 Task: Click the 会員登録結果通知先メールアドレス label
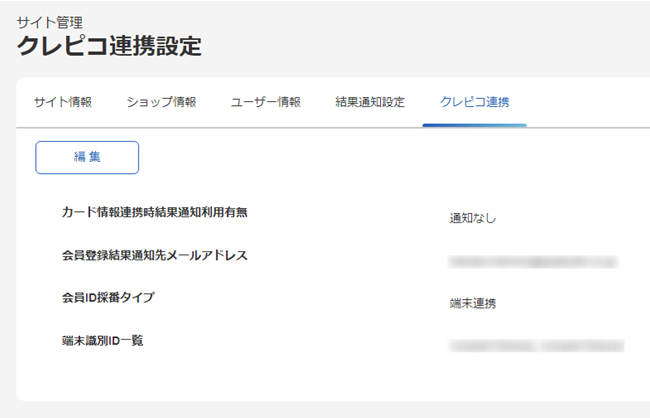click(155, 255)
